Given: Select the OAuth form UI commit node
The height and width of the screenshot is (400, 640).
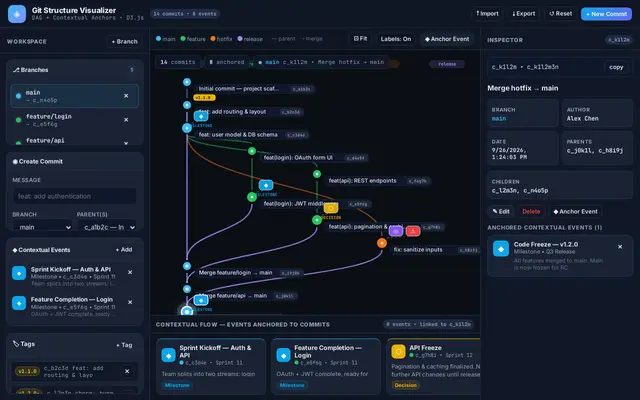Looking at the screenshot, I should tap(252, 151).
